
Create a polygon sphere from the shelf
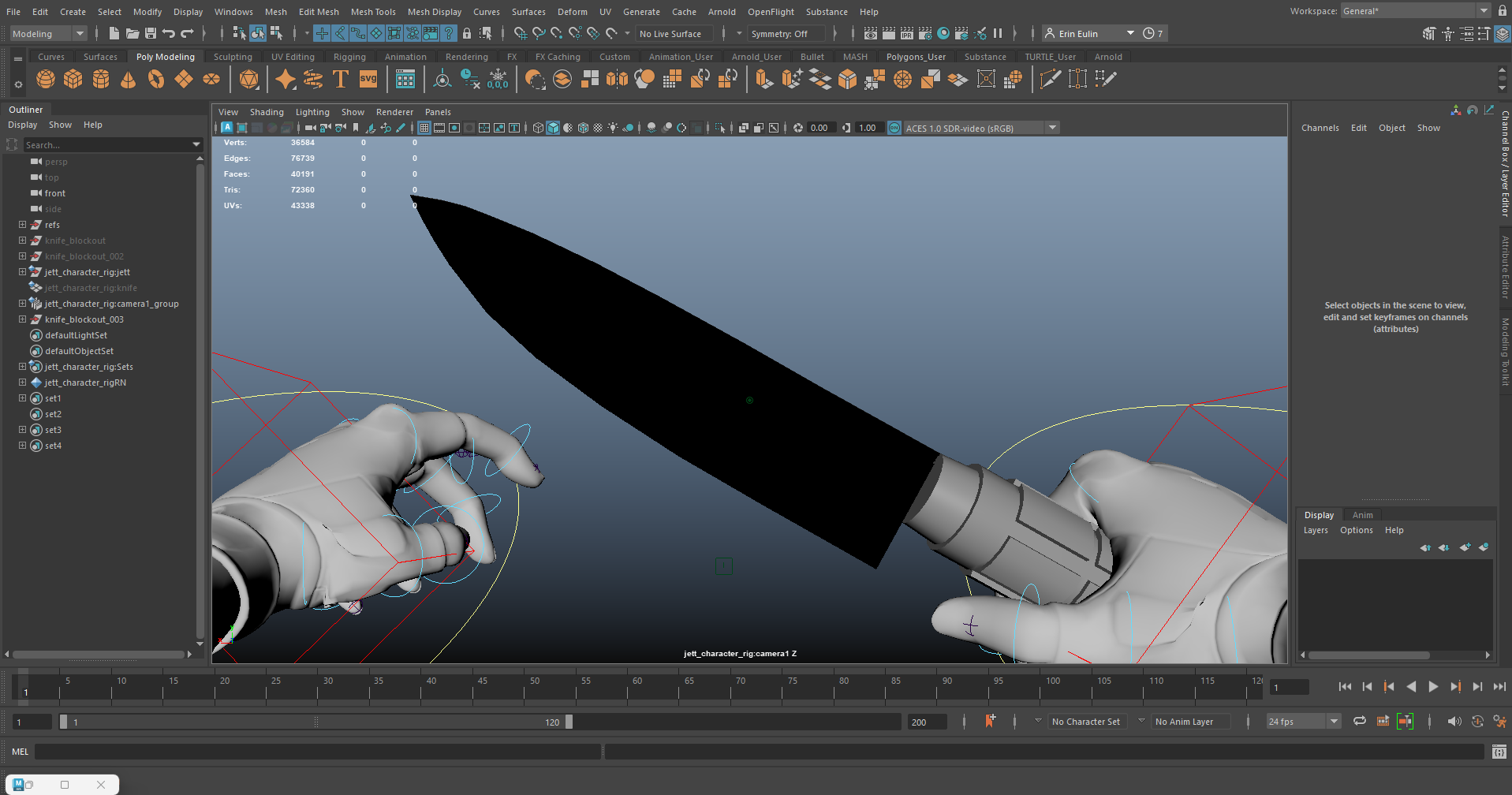(46, 79)
